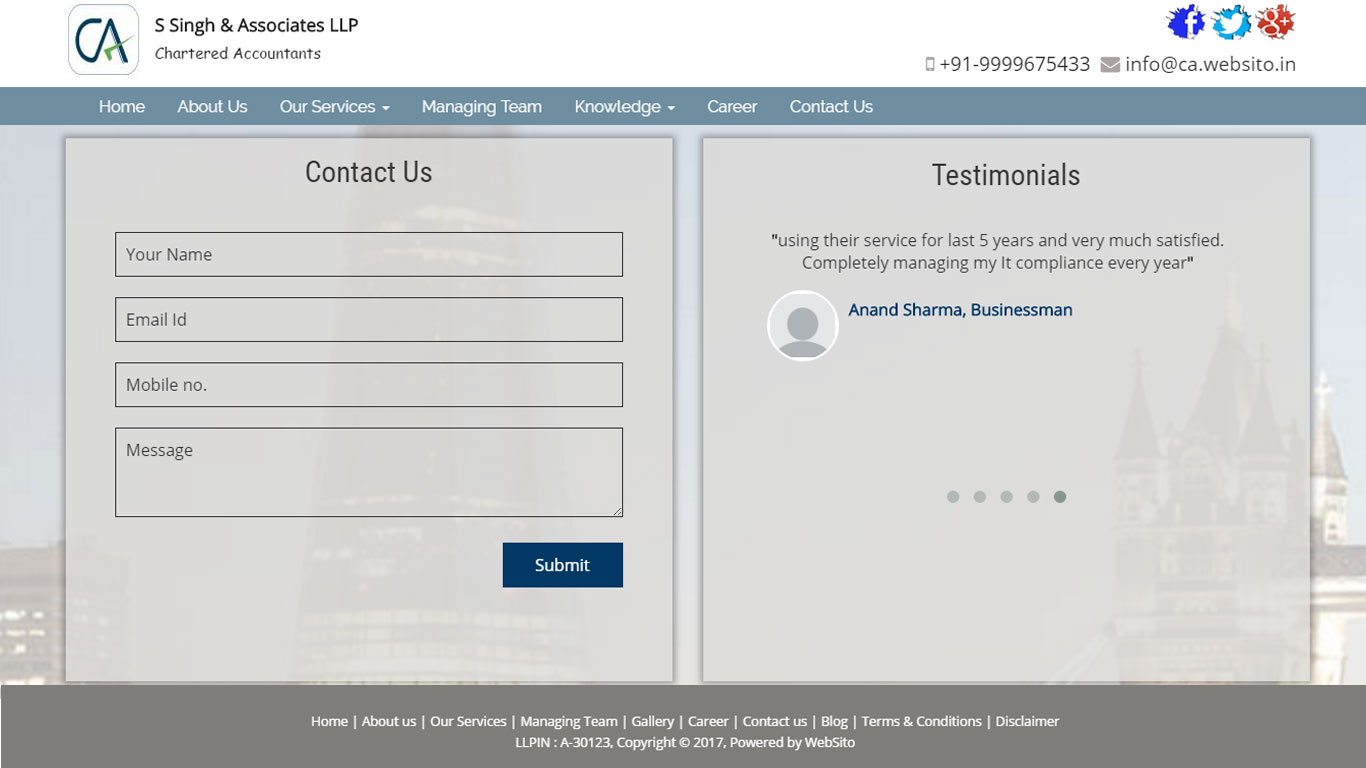The image size is (1366, 768).
Task: Open the footer Home link
Action: [329, 721]
